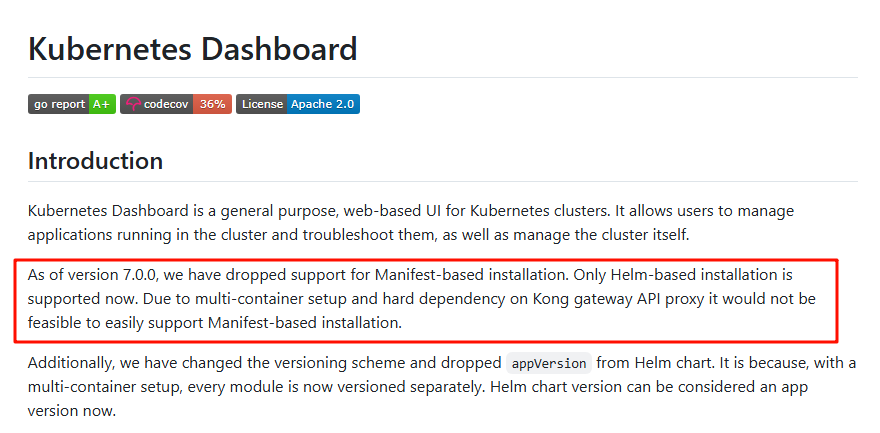Click the phrase 'As of version 7.0.0'
880x433 pixels.
[95, 275]
